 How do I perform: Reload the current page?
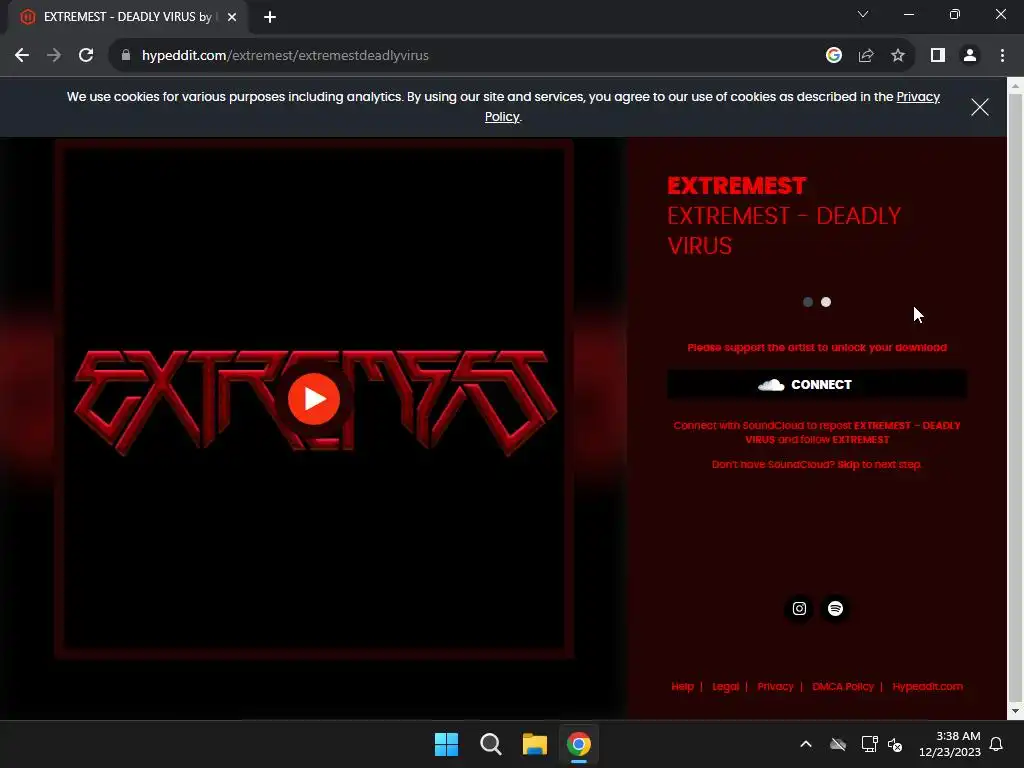pos(86,56)
